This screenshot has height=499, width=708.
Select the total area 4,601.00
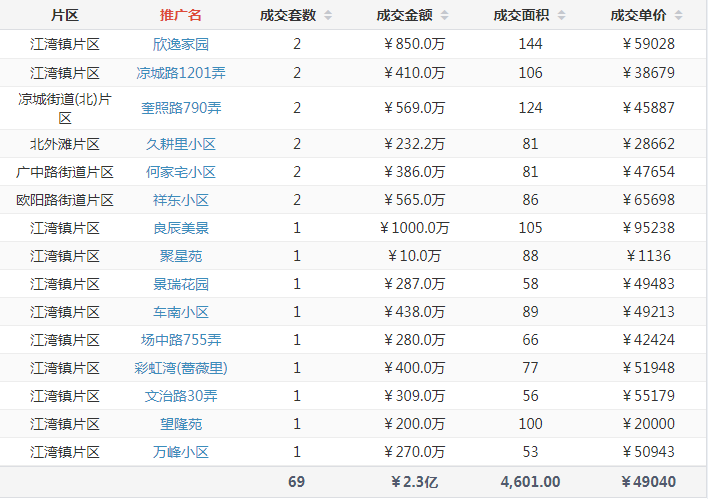(x=530, y=482)
